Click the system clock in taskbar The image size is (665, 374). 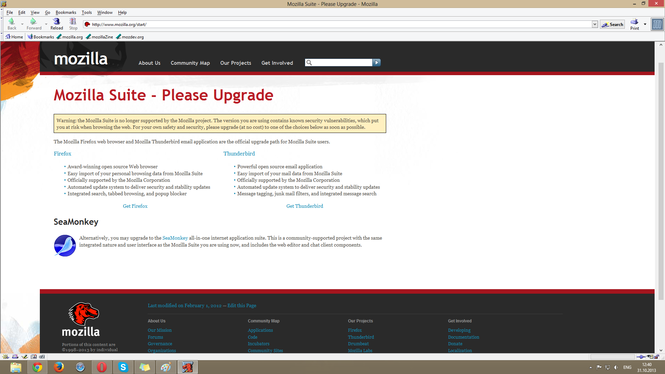pyautogui.click(x=646, y=368)
